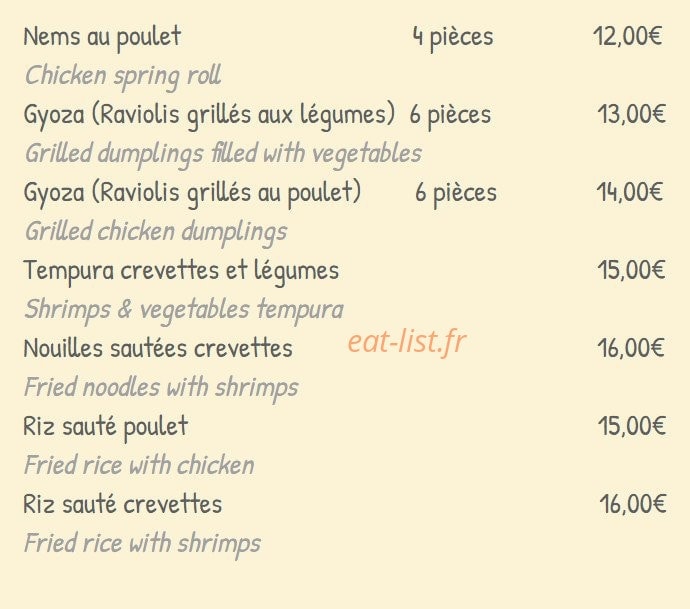Image resolution: width=690 pixels, height=609 pixels.
Task: Click Fried noodles with shrimps text
Action: pyautogui.click(x=161, y=389)
